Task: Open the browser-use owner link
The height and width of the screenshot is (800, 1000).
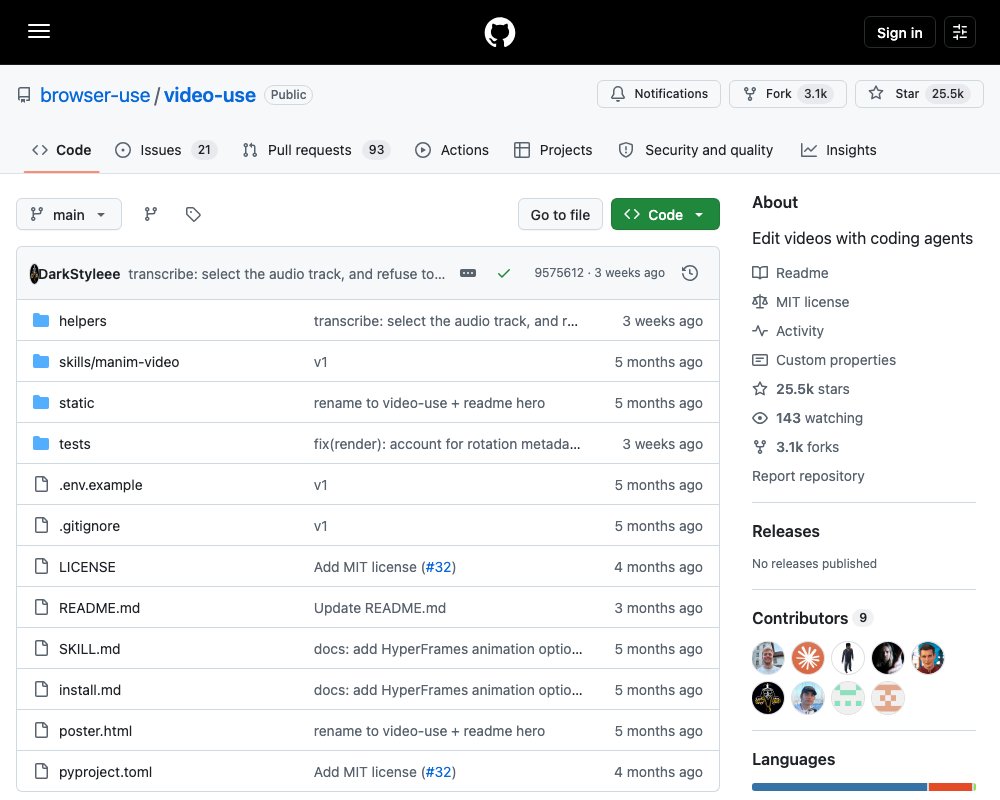Action: (95, 95)
